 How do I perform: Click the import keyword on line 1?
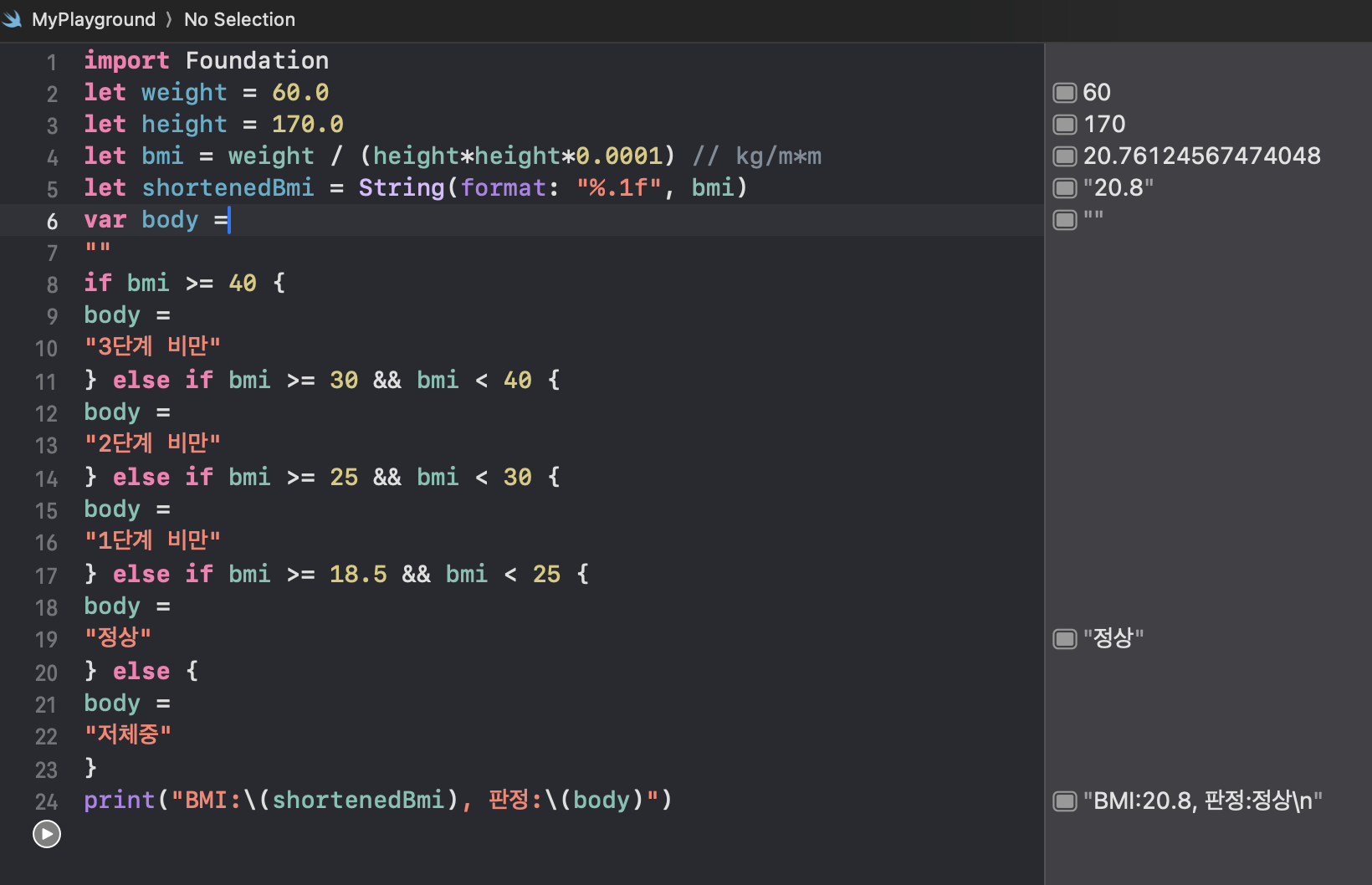pos(126,60)
